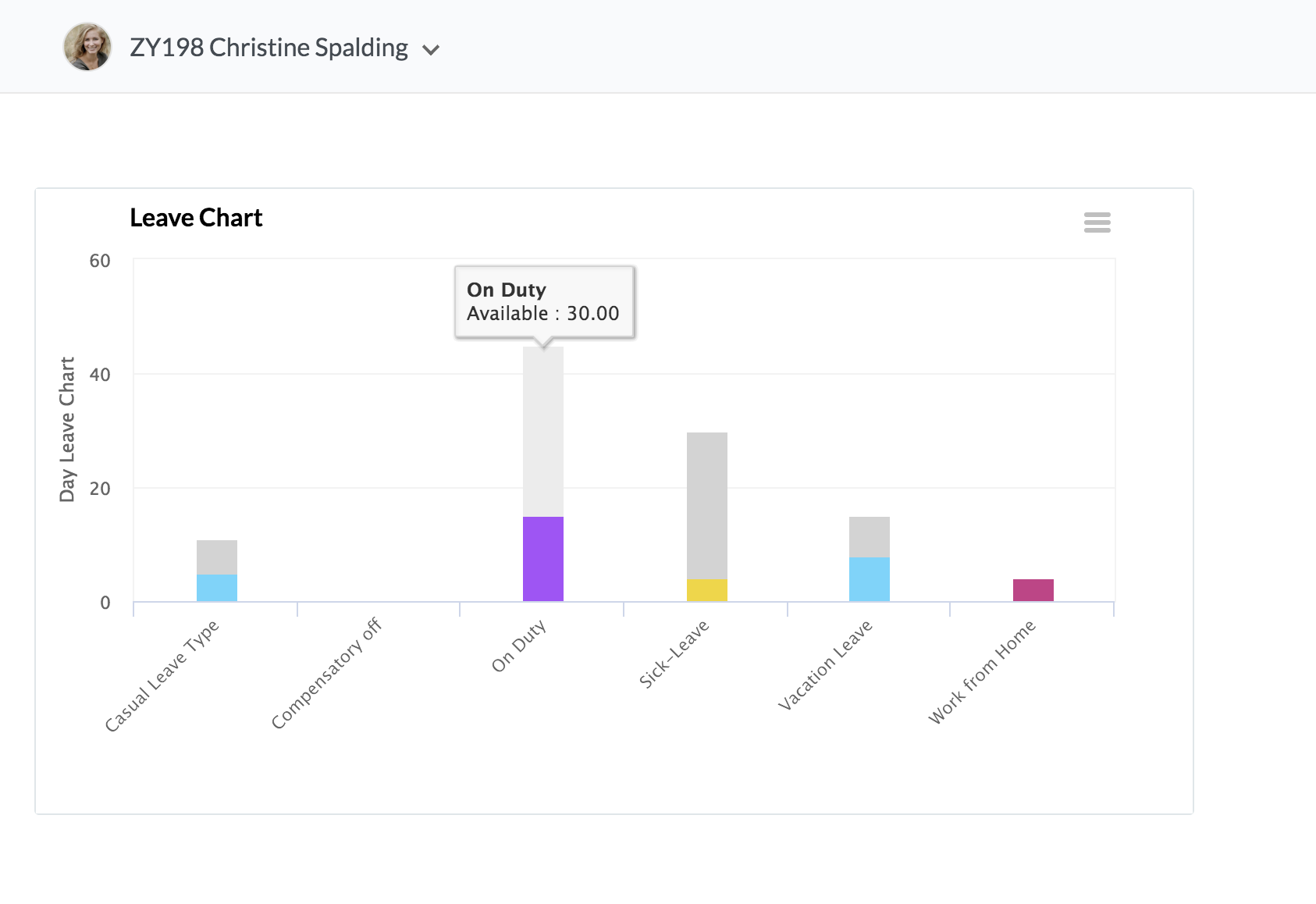The width and height of the screenshot is (1316, 904).
Task: Expand the employee selector chevron
Action: [x=430, y=50]
